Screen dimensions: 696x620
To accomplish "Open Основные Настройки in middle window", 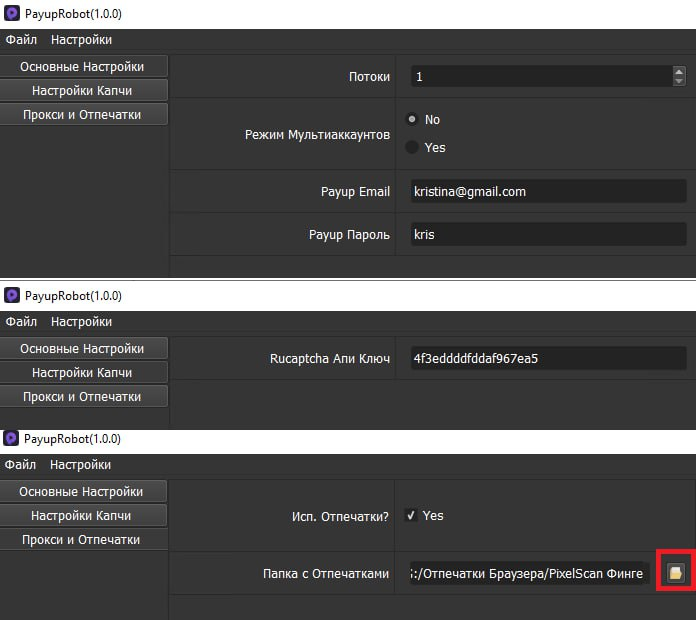I will pyautogui.click(x=83, y=348).
